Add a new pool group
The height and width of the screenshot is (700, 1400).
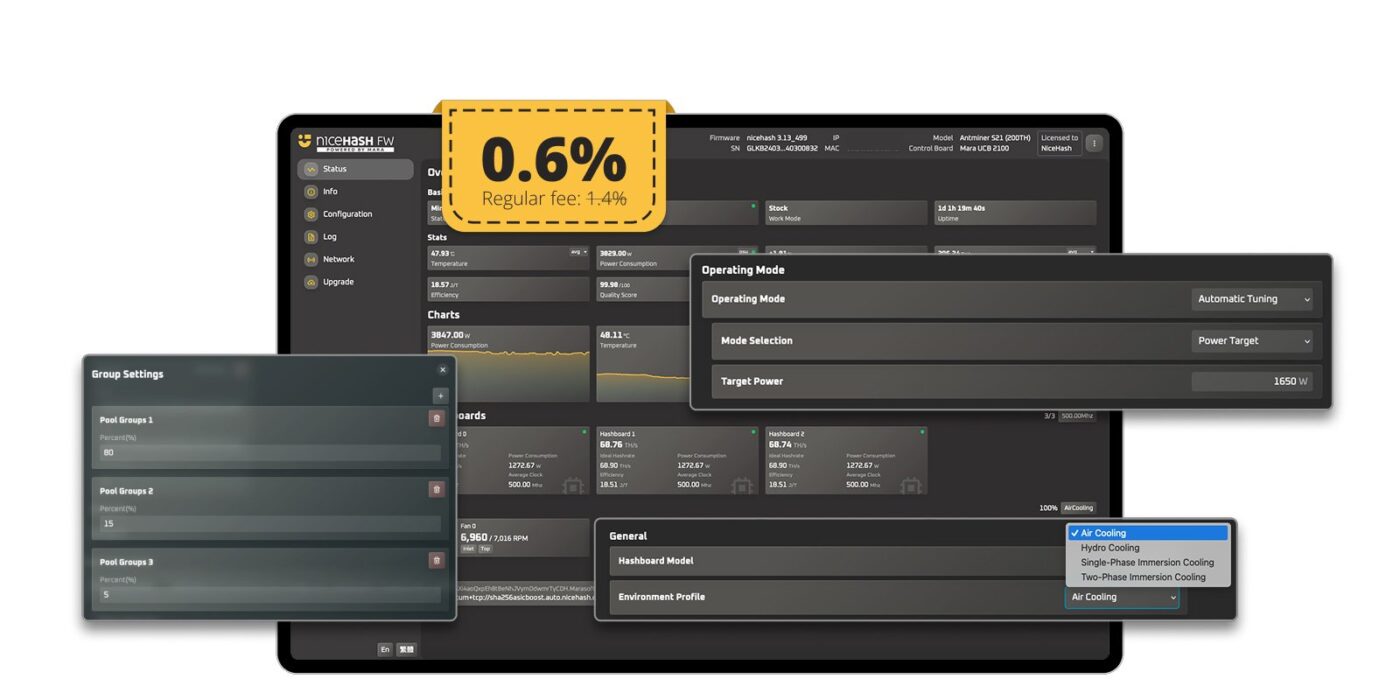tap(440, 395)
